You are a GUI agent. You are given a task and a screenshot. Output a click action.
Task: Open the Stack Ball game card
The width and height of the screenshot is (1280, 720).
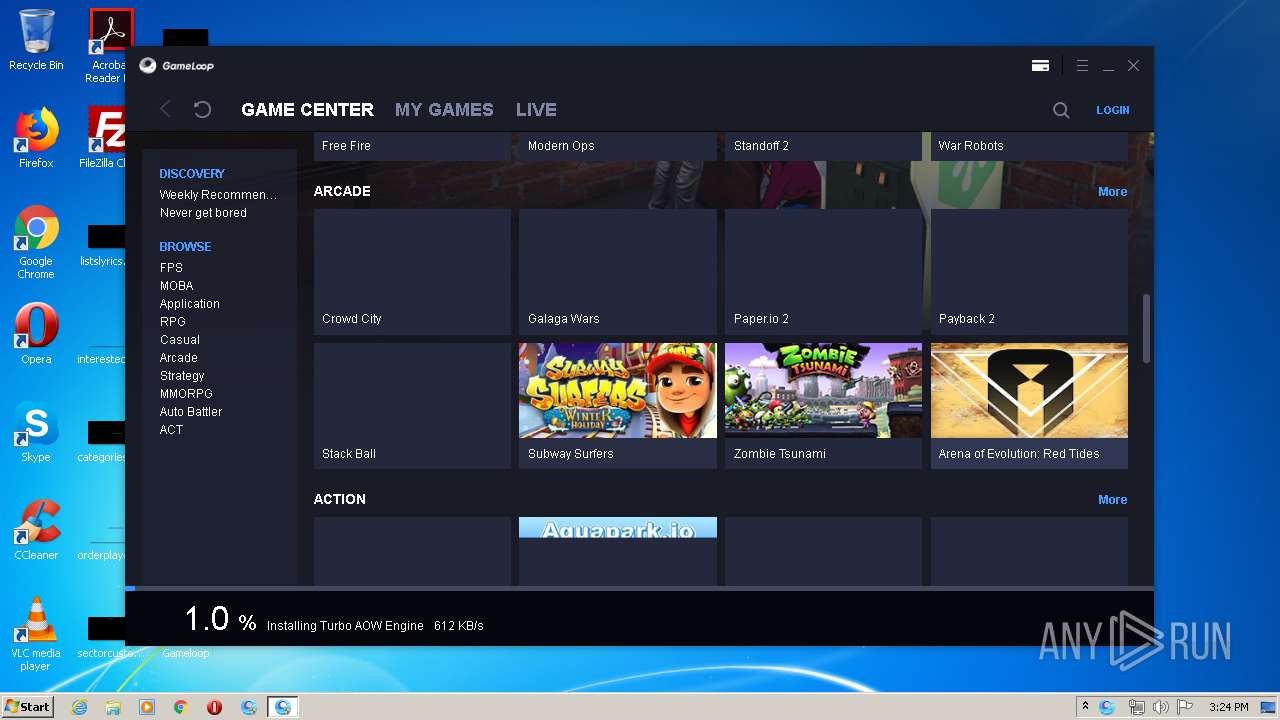pyautogui.click(x=412, y=406)
